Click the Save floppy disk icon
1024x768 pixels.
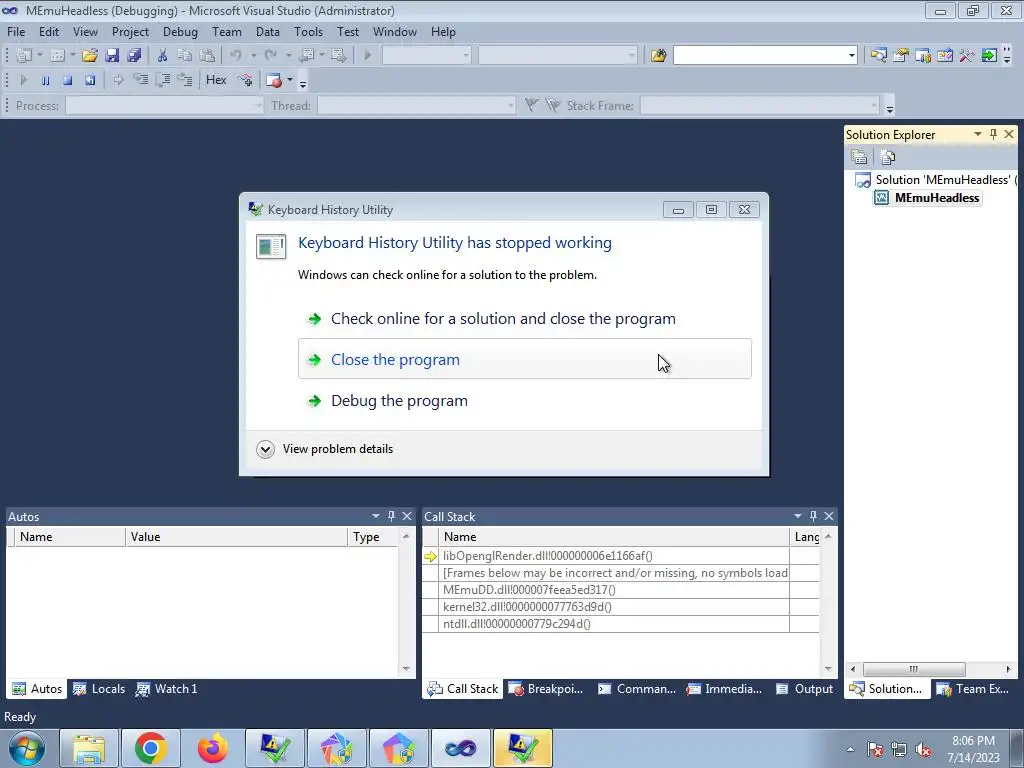112,56
